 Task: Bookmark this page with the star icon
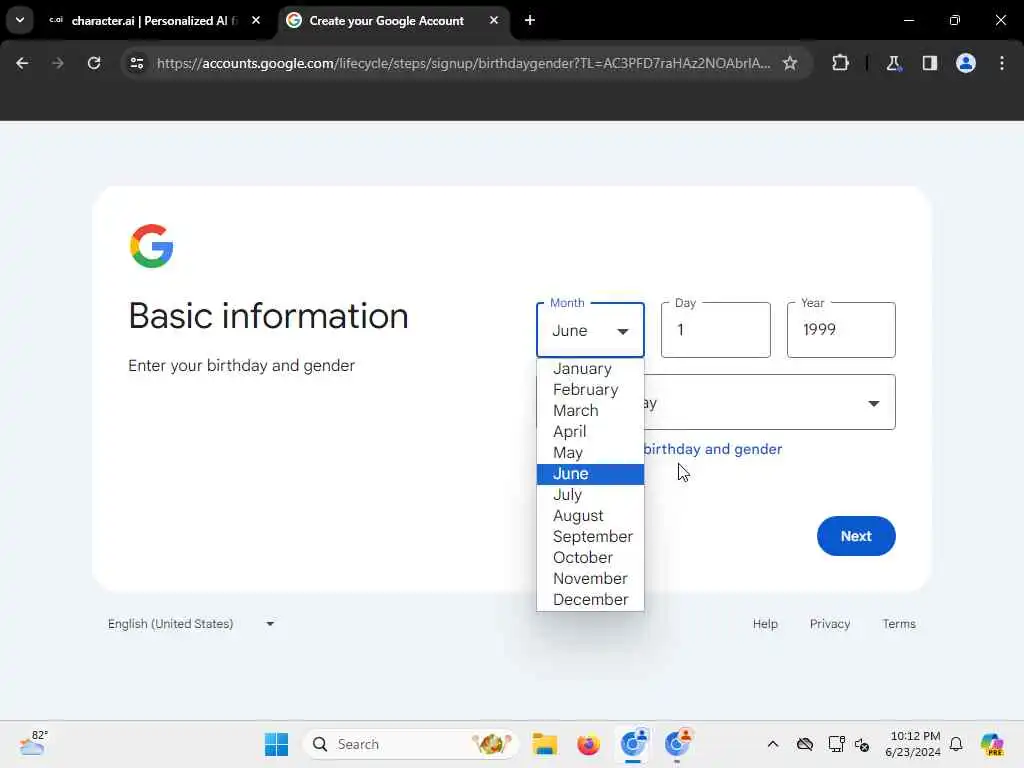tap(790, 63)
